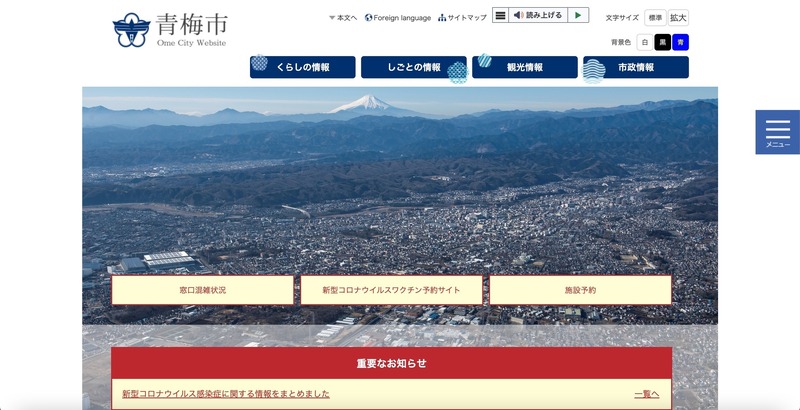Screen dimensions: 800x410
Task: Click the Ome City logo emblem
Action: pos(132,30)
